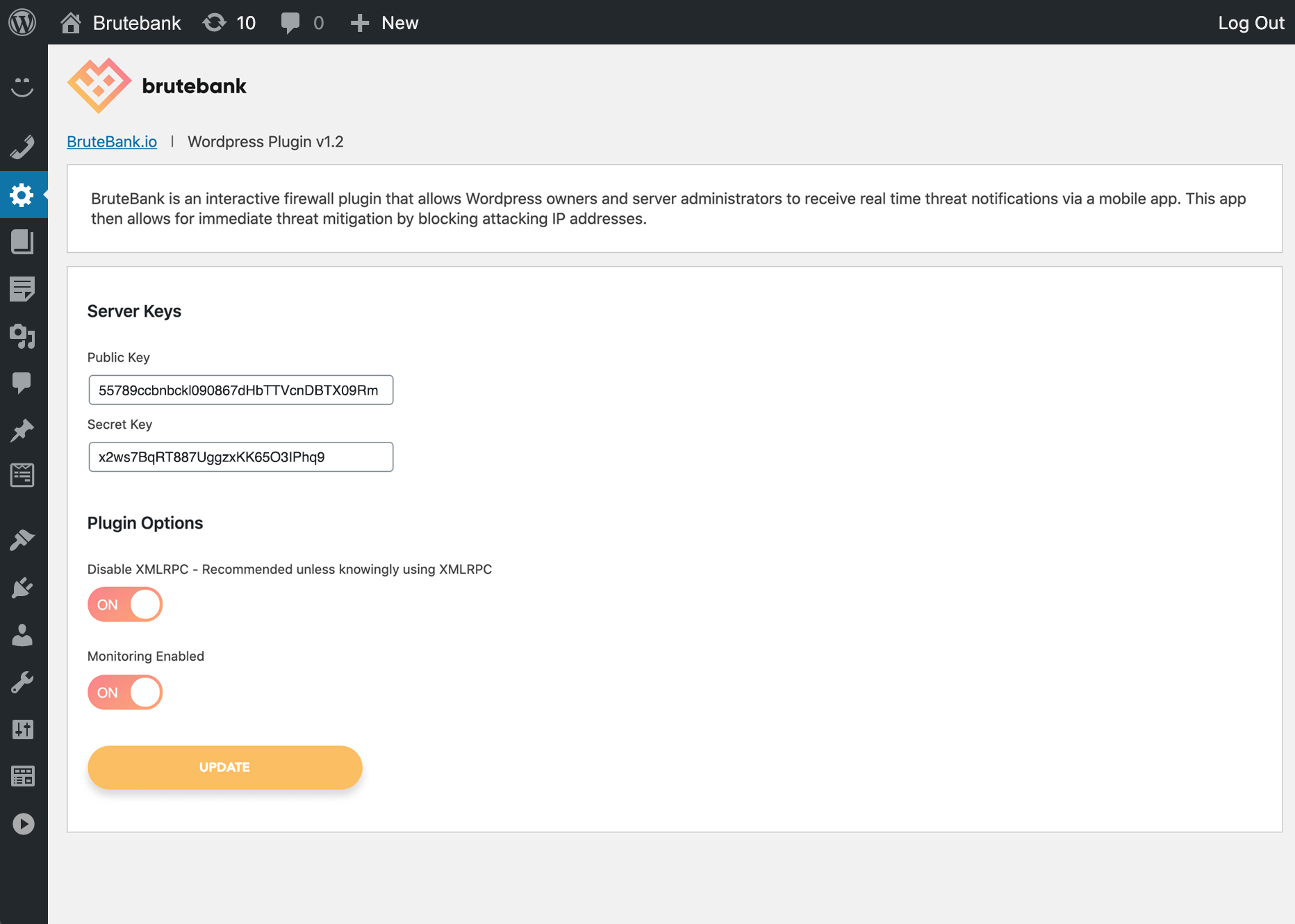Image resolution: width=1295 pixels, height=924 pixels.
Task: Click the Monitoring Enabled label
Action: coord(146,657)
